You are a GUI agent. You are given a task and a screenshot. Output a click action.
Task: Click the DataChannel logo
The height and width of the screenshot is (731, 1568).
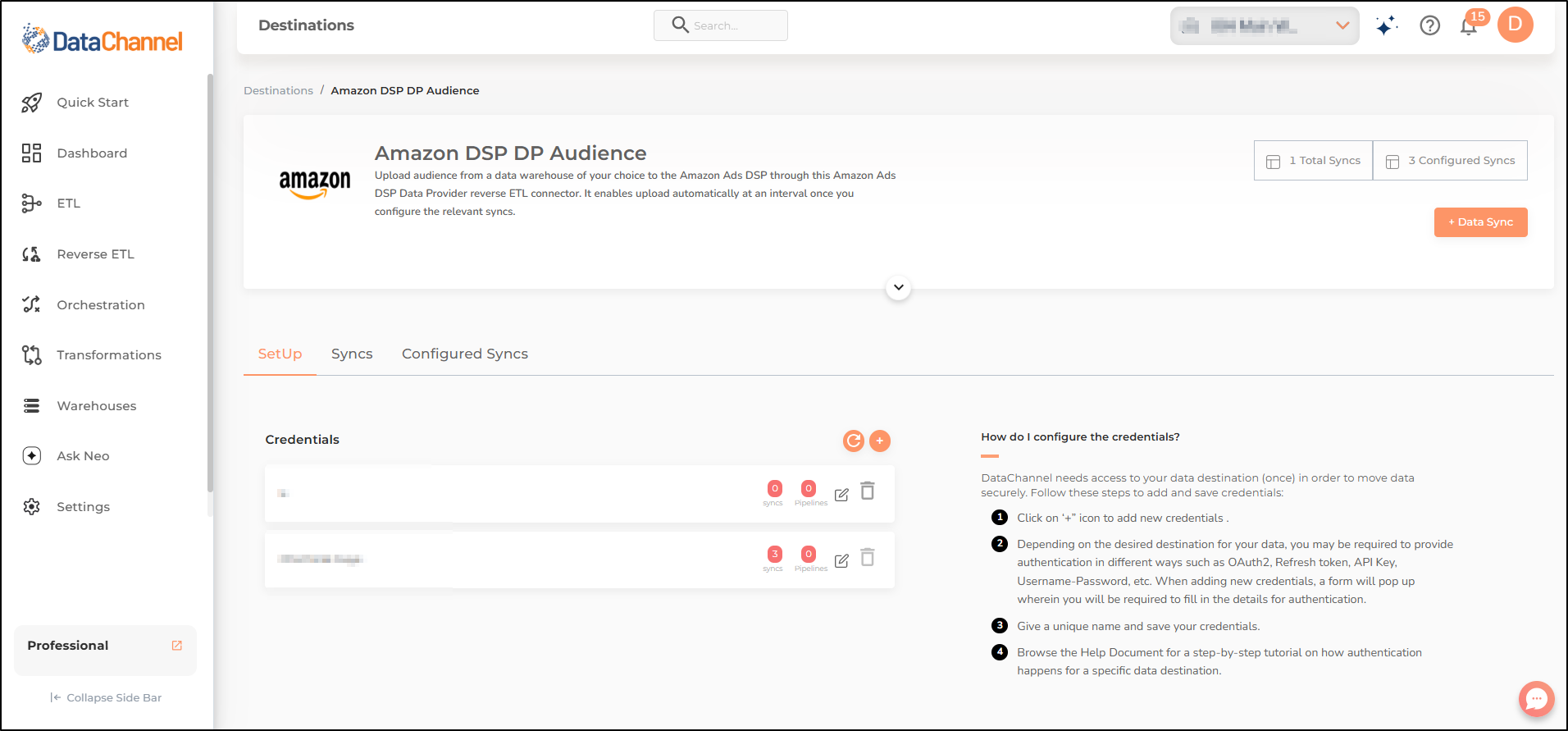click(102, 39)
